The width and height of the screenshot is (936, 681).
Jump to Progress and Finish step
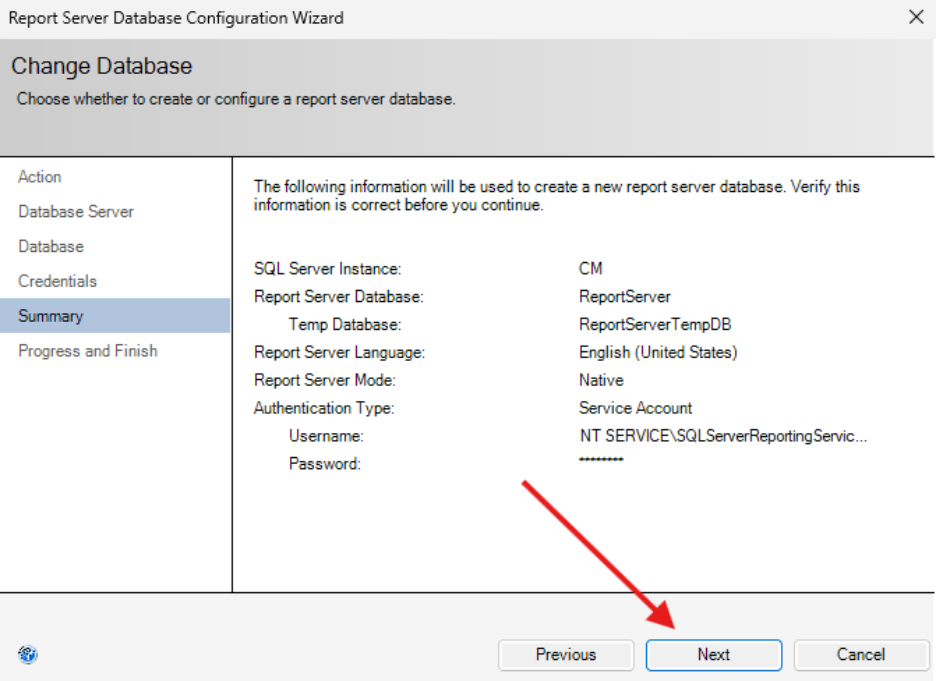point(88,351)
